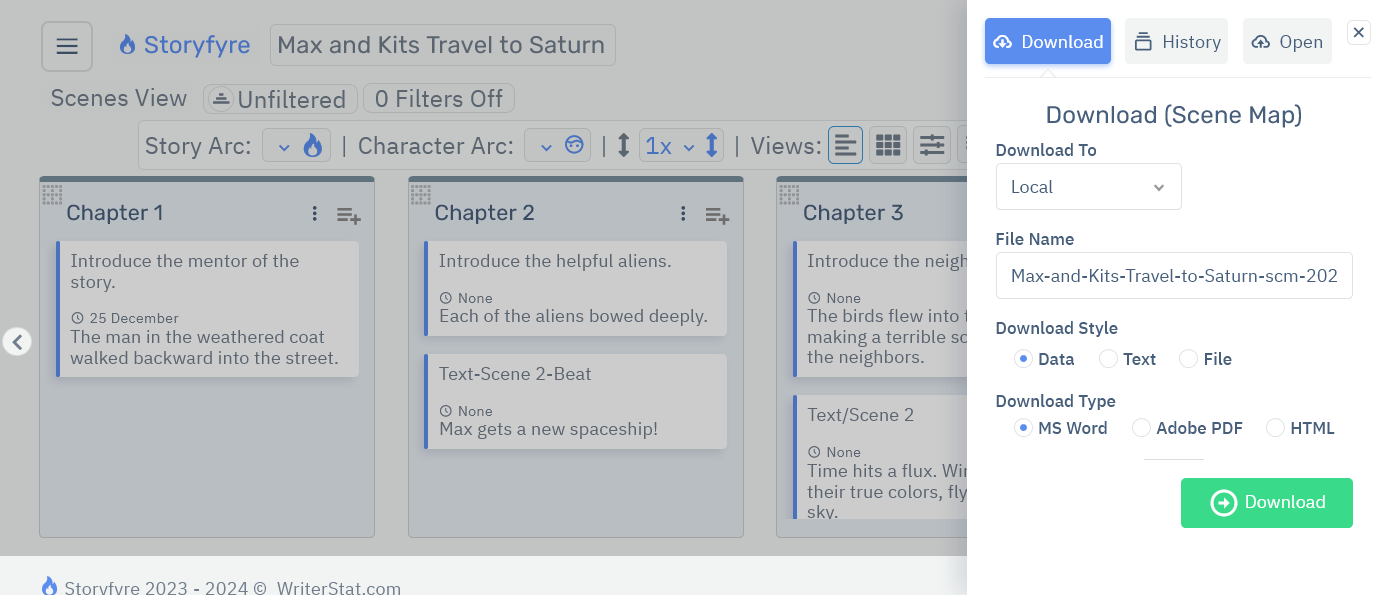The width and height of the screenshot is (1392, 595).
Task: Open the Download To dropdown
Action: [1088, 186]
